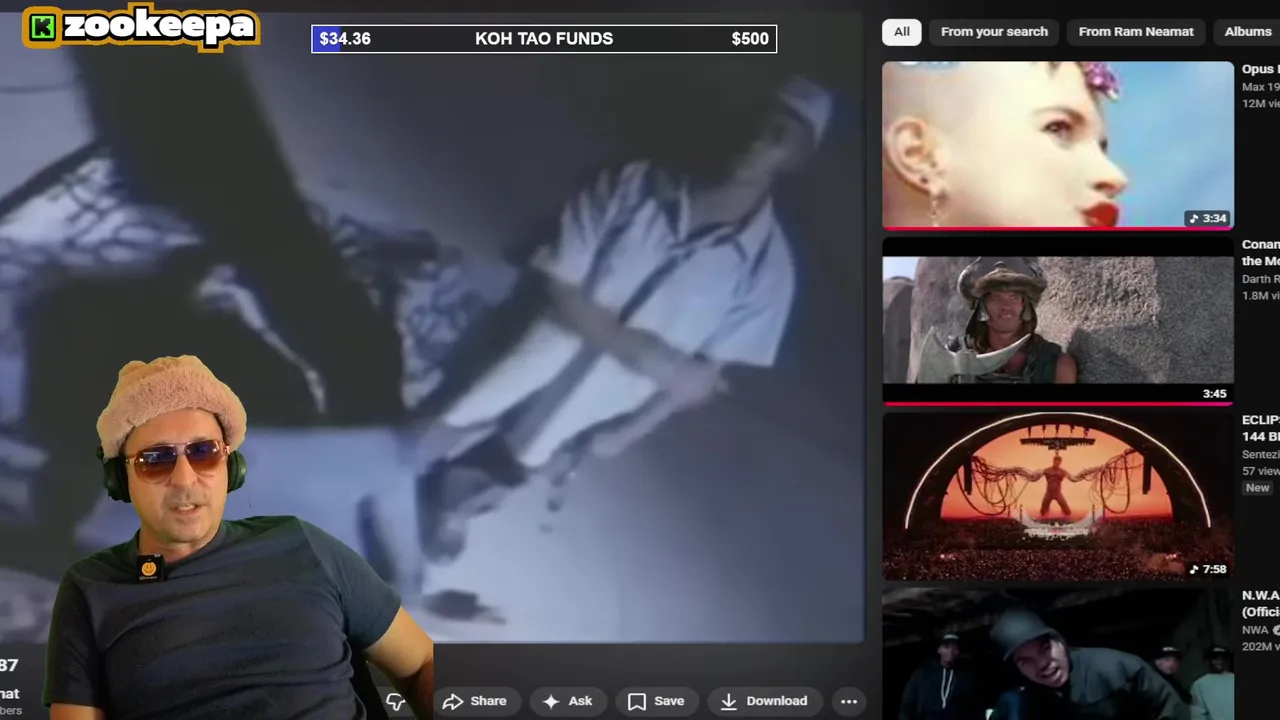This screenshot has height=720, width=1280.
Task: Select the From Ram Neamat chip
Action: coord(1136,32)
